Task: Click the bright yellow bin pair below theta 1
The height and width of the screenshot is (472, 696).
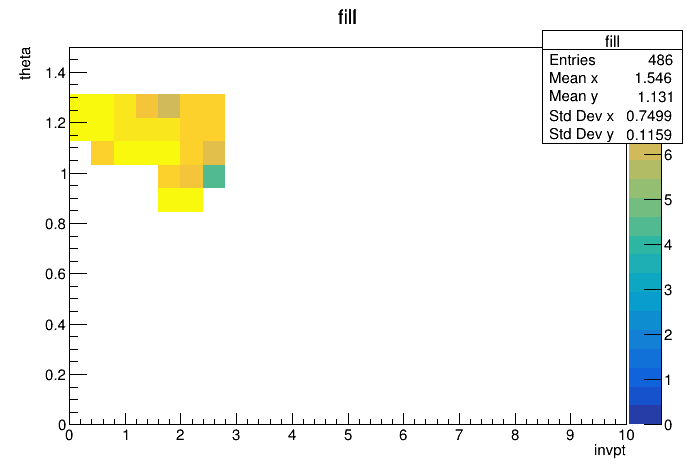Action: (x=181, y=200)
